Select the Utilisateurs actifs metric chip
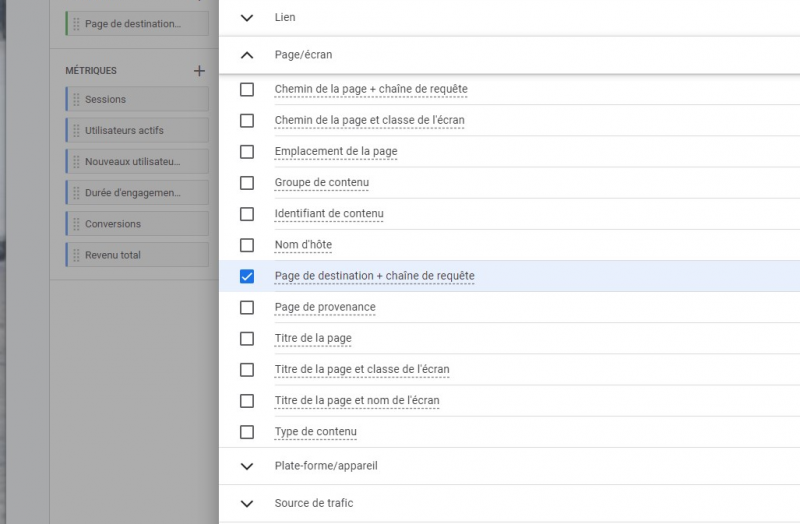The image size is (800, 524). (137, 131)
